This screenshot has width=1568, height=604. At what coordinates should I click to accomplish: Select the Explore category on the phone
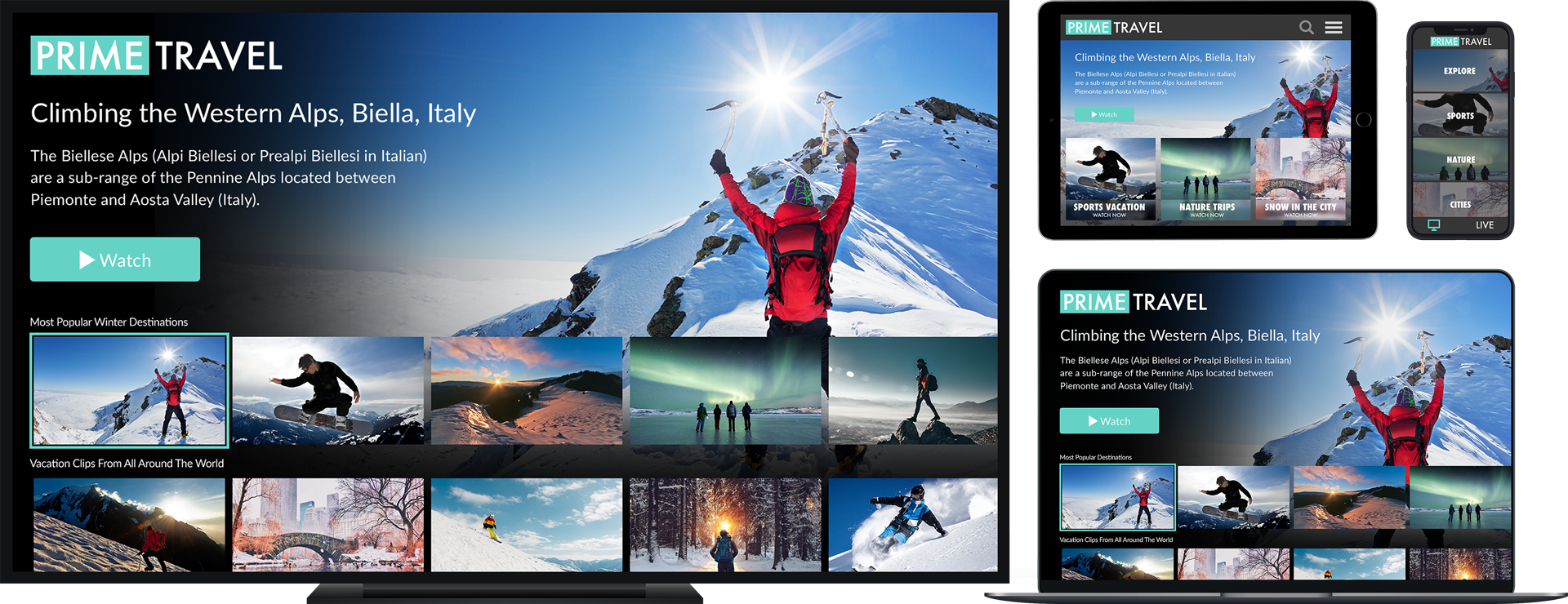pyautogui.click(x=1459, y=71)
